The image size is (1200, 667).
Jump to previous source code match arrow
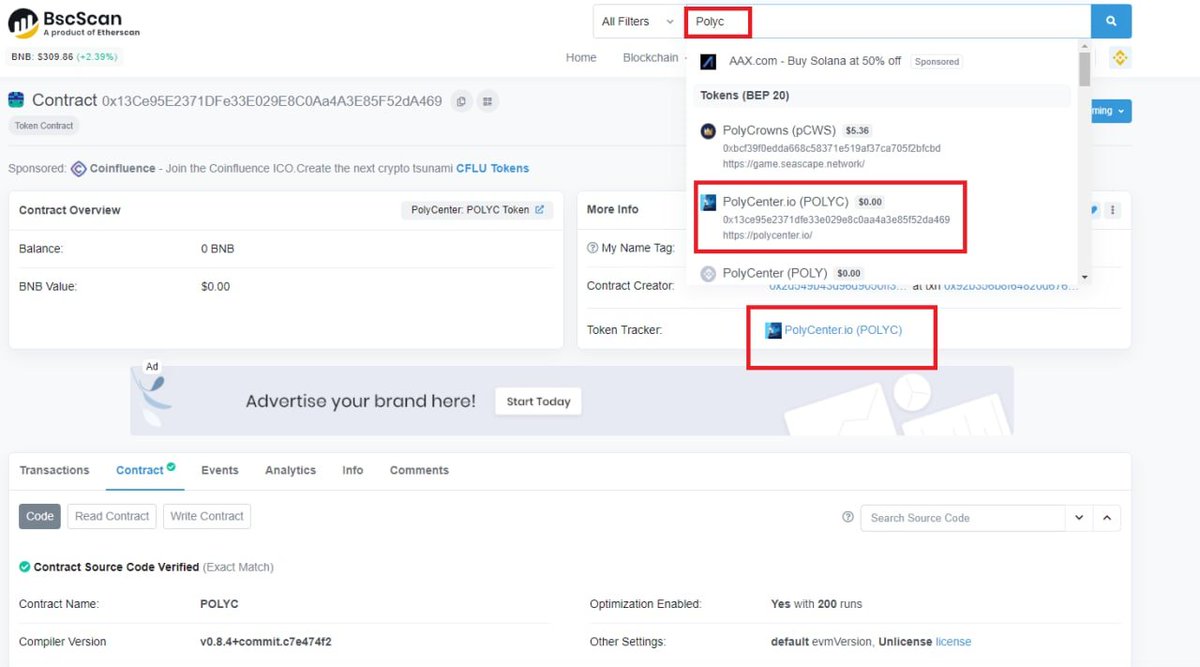point(1107,518)
